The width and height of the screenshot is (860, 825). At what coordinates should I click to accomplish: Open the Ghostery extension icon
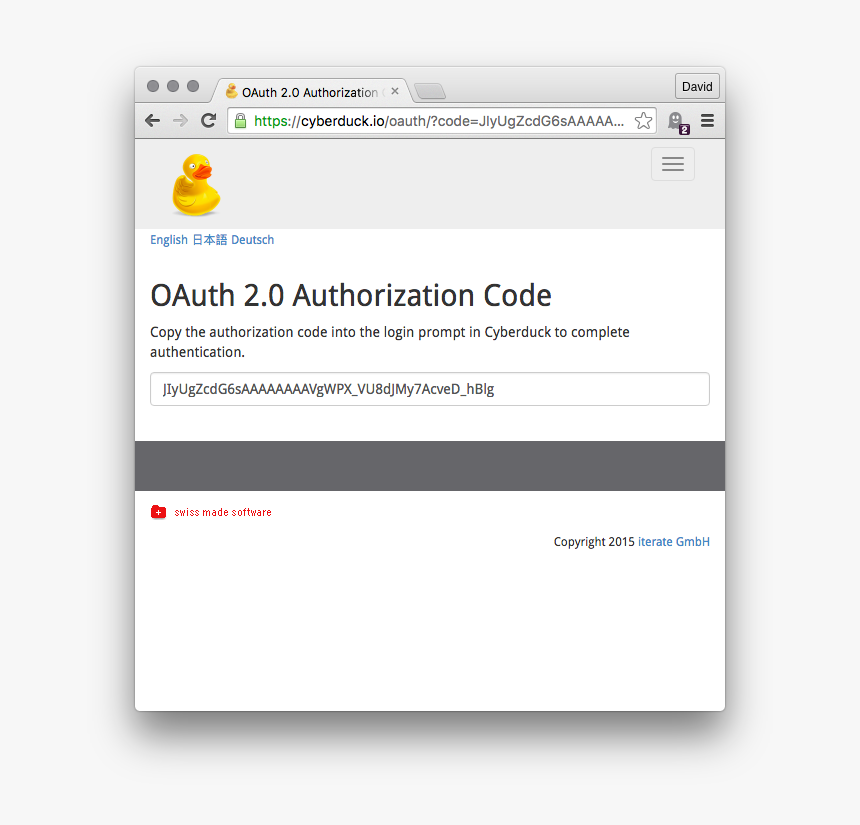coord(678,122)
